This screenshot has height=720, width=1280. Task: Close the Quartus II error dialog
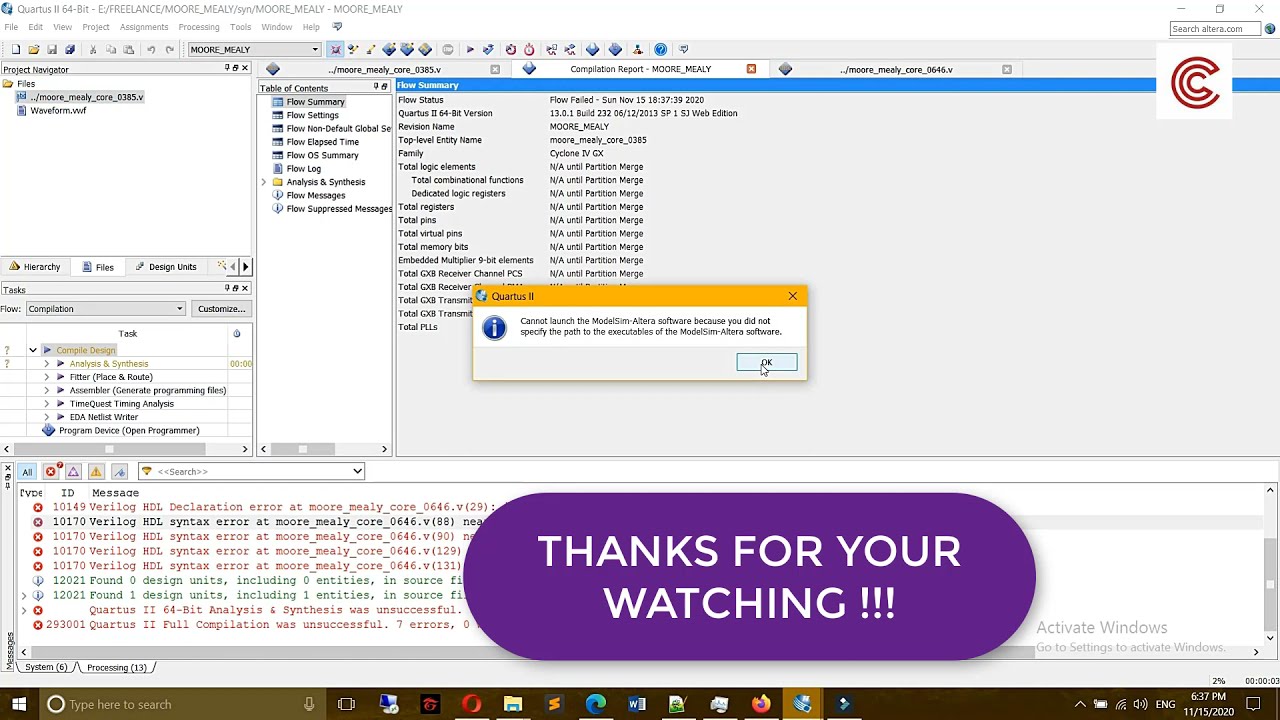[x=793, y=296]
